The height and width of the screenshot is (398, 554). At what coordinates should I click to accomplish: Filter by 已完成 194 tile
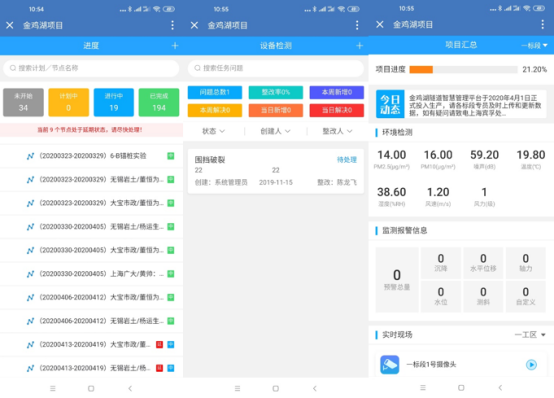click(159, 102)
